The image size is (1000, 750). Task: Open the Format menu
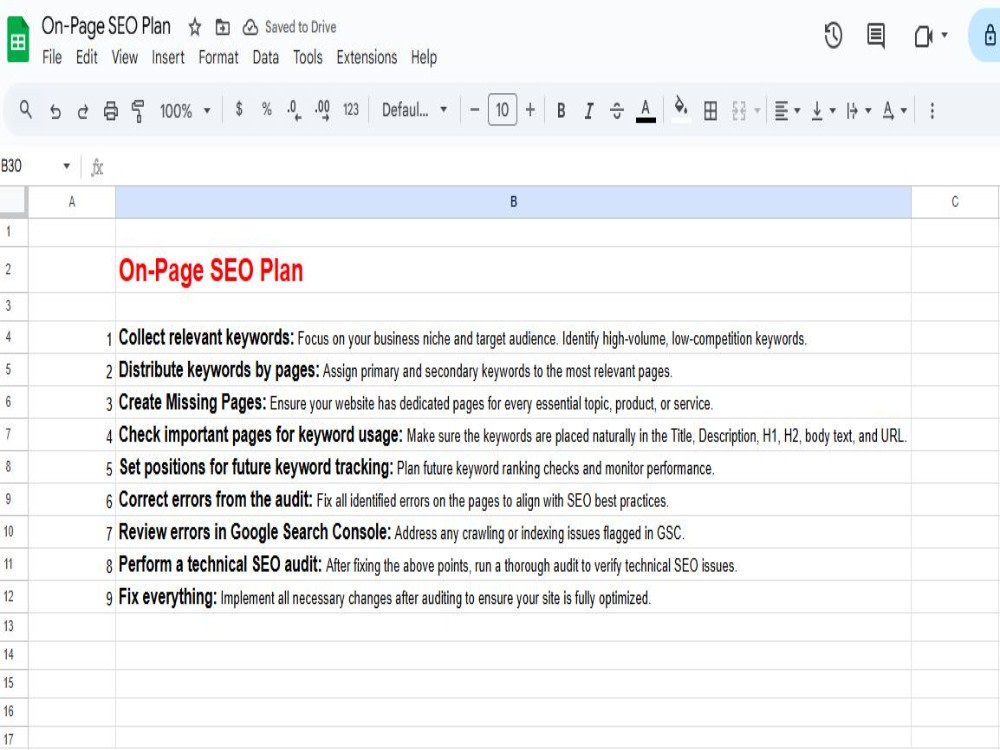(218, 57)
